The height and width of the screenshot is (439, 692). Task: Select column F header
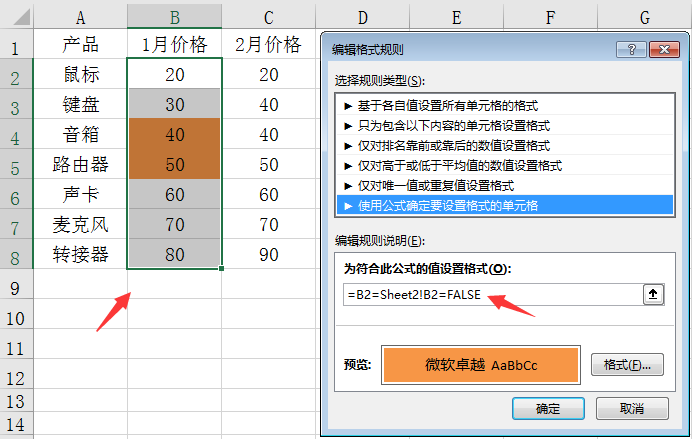(550, 17)
